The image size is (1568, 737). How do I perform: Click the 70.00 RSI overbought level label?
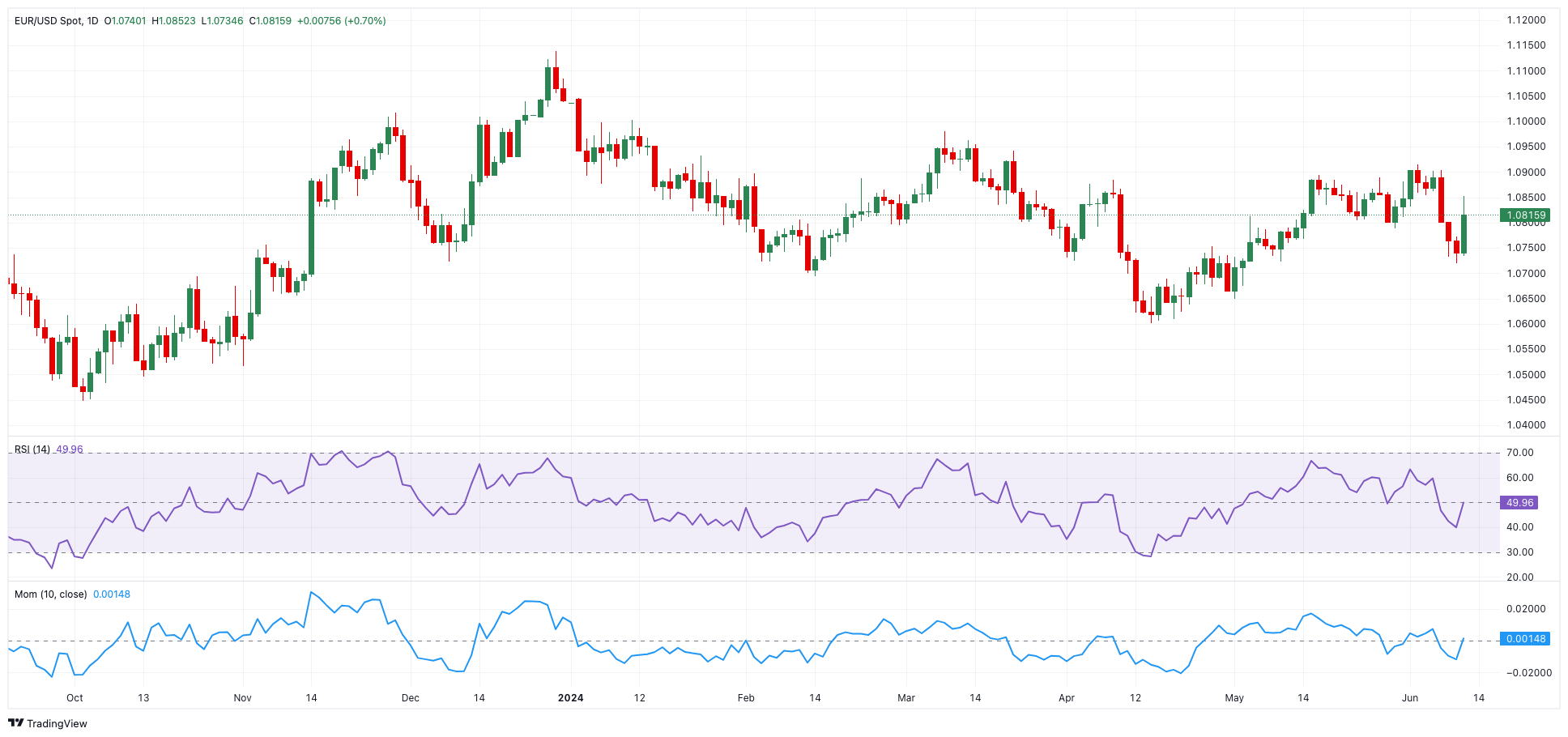(x=1520, y=453)
